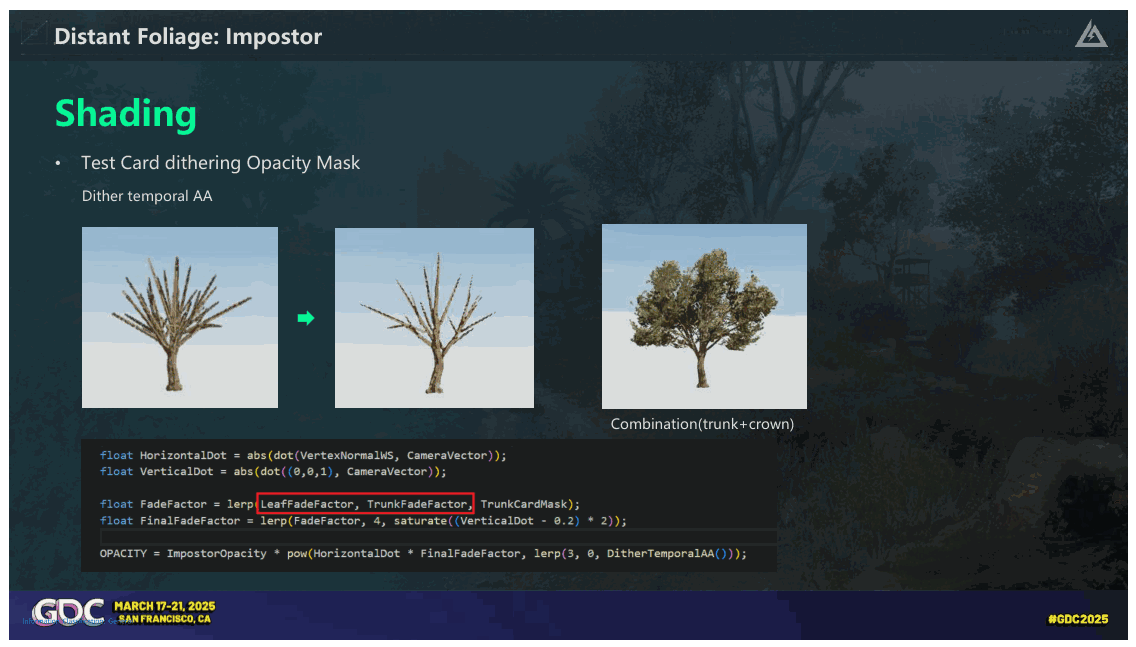Select the "OPACITY = ImpostorOpacity" code line
Screen dimensions: 1136x647
[x=423, y=554]
